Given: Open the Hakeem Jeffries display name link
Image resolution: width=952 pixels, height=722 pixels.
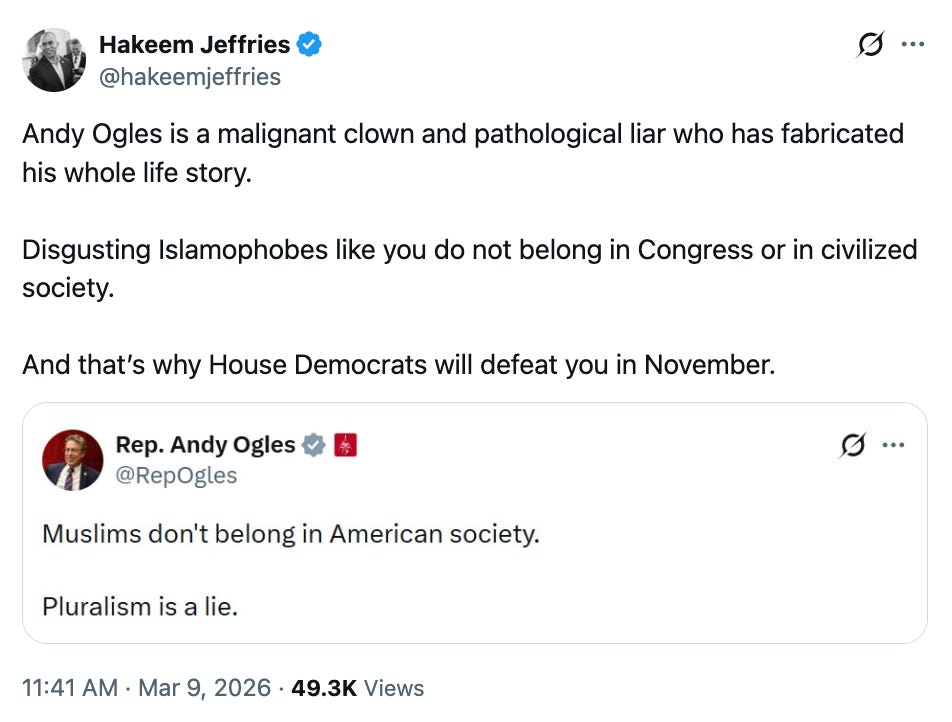Looking at the screenshot, I should tap(194, 45).
